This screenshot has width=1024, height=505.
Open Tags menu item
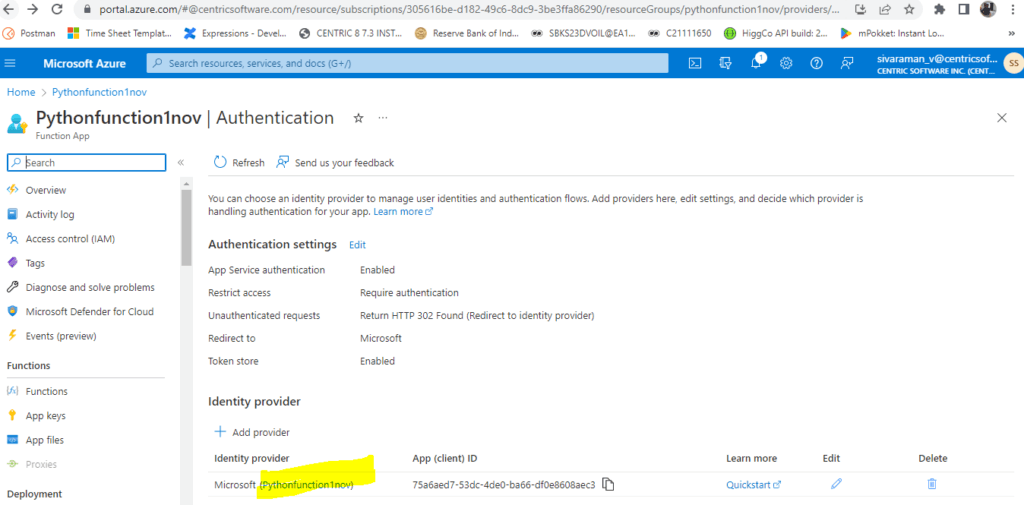[x=35, y=263]
